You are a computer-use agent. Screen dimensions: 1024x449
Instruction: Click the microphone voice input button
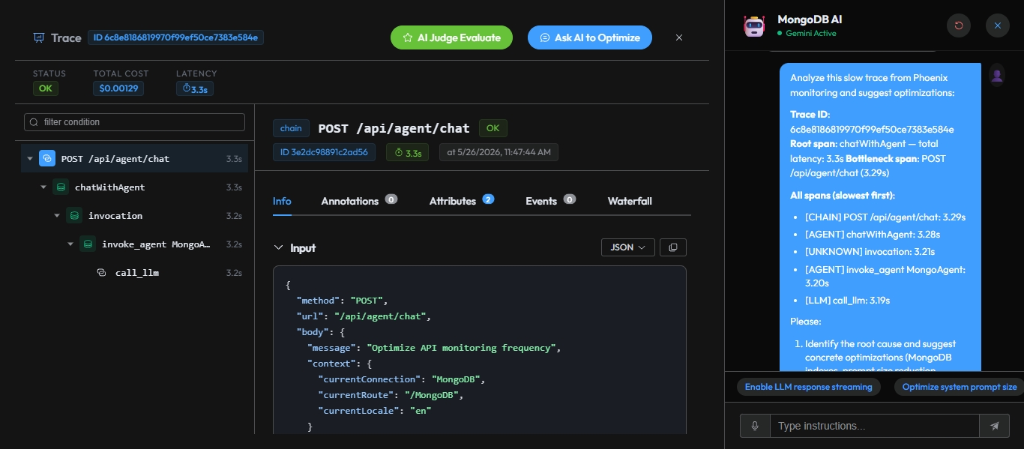[x=756, y=426]
